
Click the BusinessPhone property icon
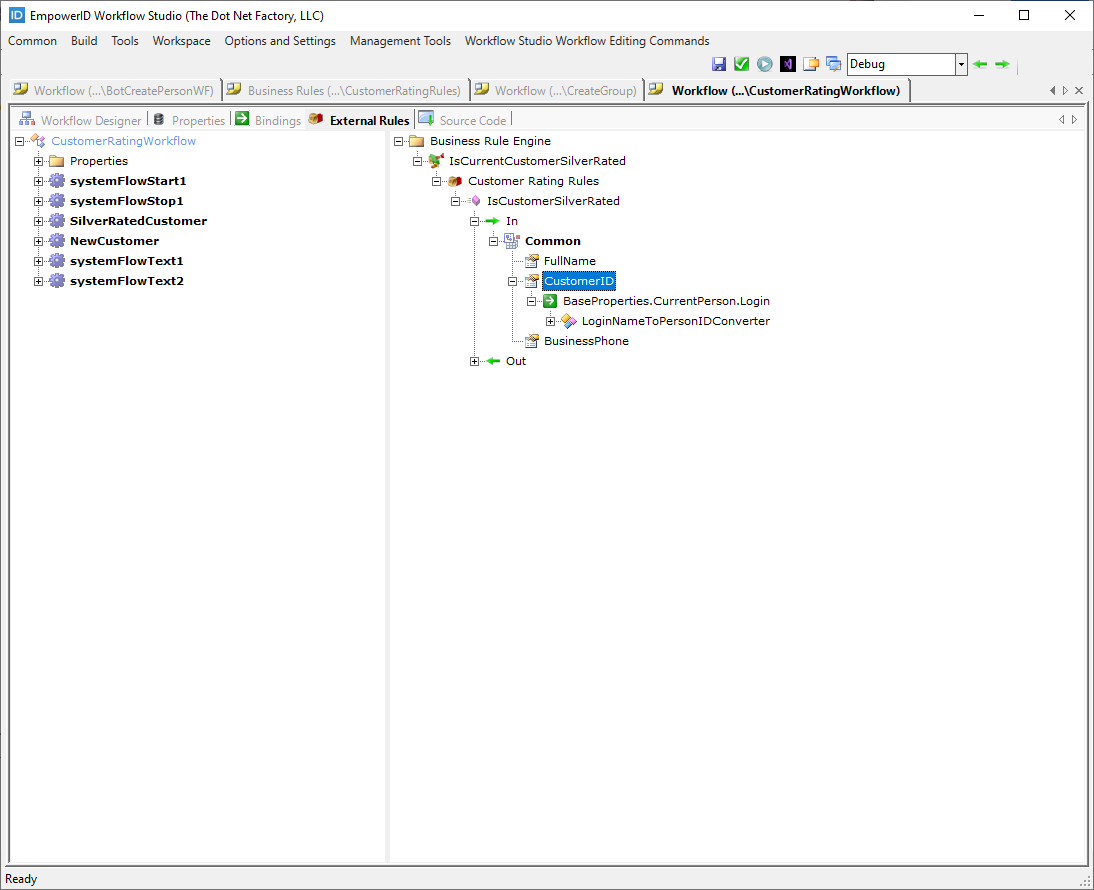(532, 341)
